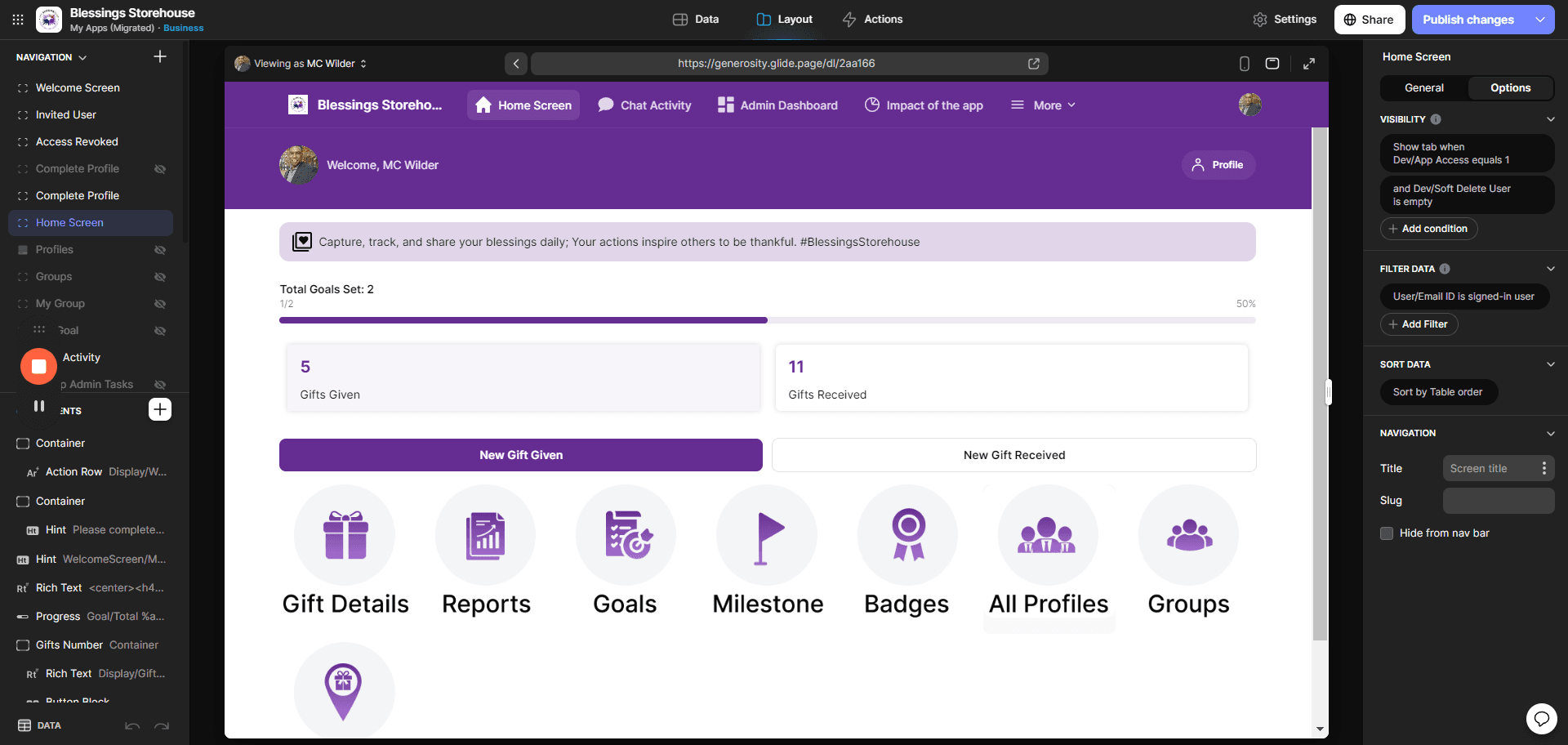Toggle visibility of My Group screen
Image resolution: width=1568 pixels, height=745 pixels.
click(x=160, y=304)
